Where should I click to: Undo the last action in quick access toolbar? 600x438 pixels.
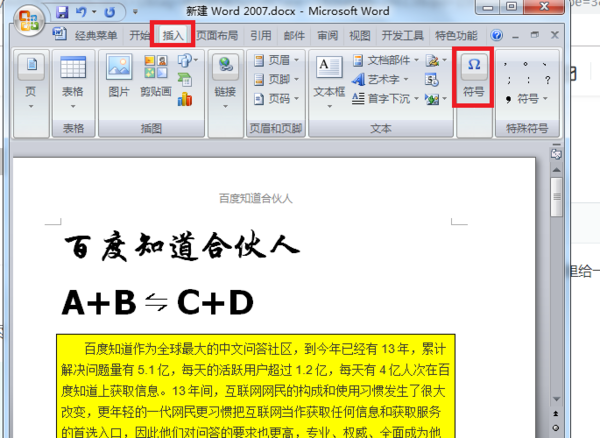click(x=81, y=12)
